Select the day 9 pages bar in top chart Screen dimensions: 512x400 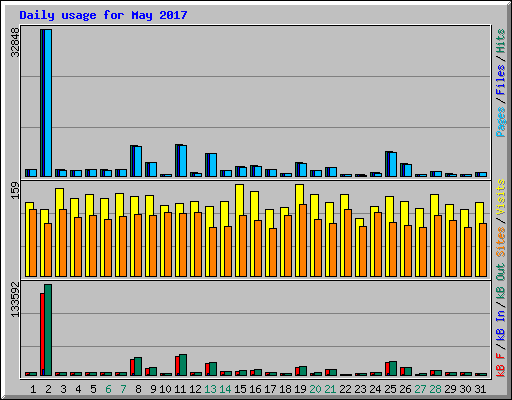click(153, 169)
